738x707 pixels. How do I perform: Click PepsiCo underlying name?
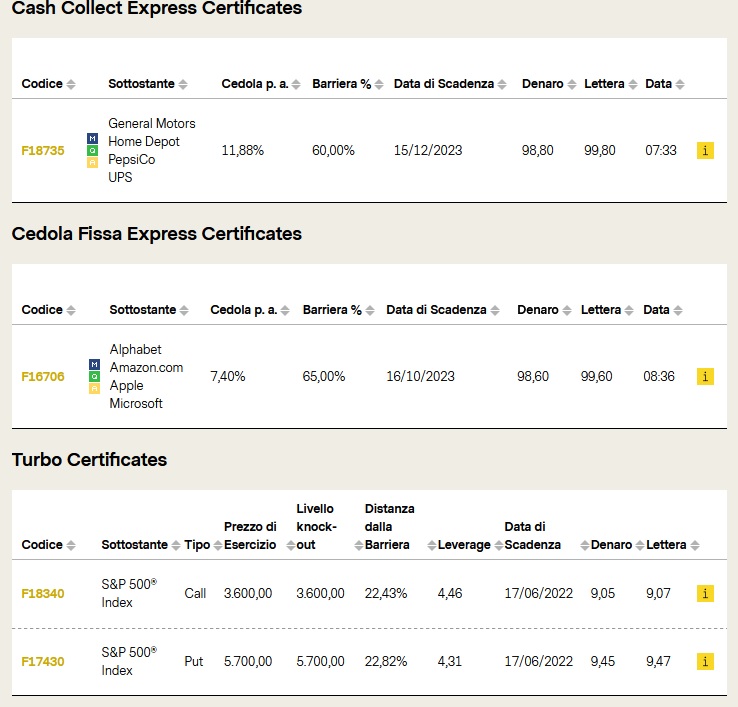click(132, 160)
